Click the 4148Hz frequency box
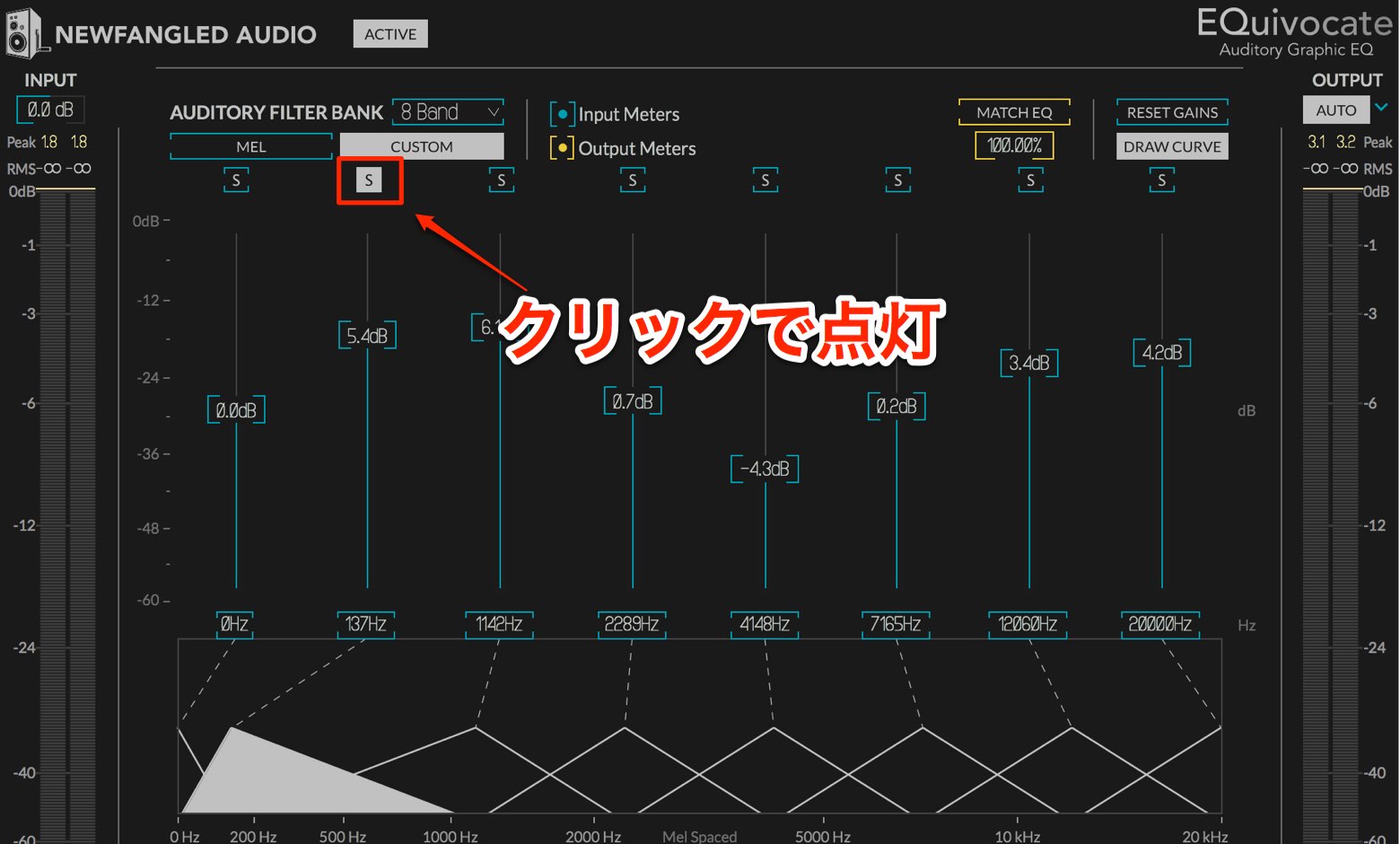The image size is (1400, 844). (765, 624)
